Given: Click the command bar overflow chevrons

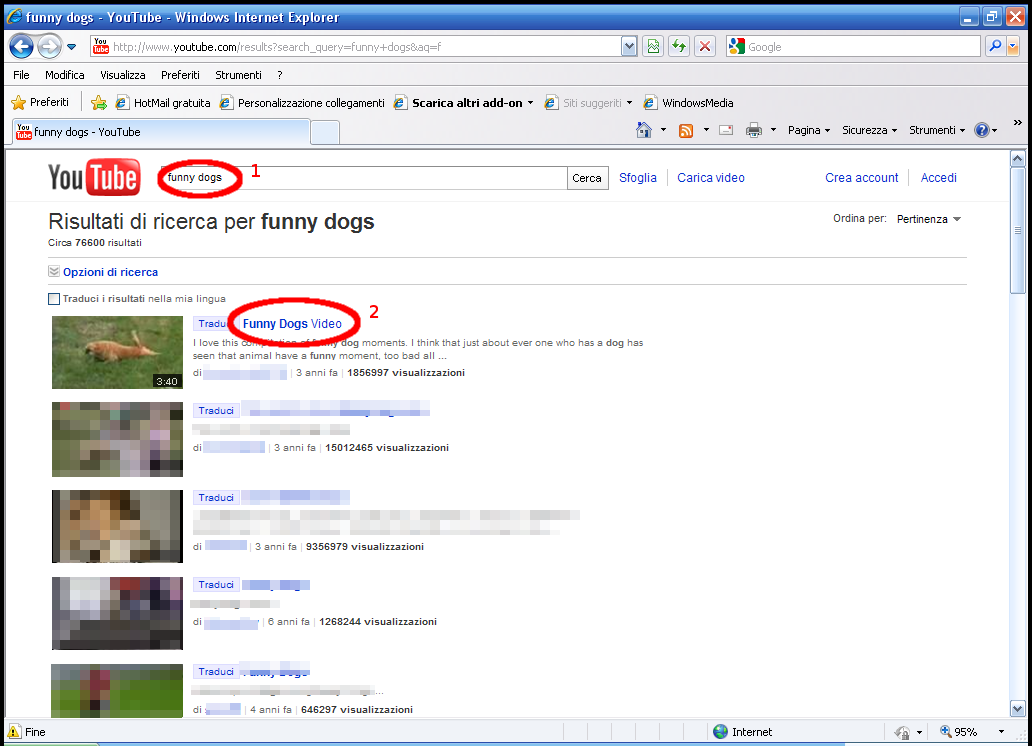Looking at the screenshot, I should tap(1018, 122).
